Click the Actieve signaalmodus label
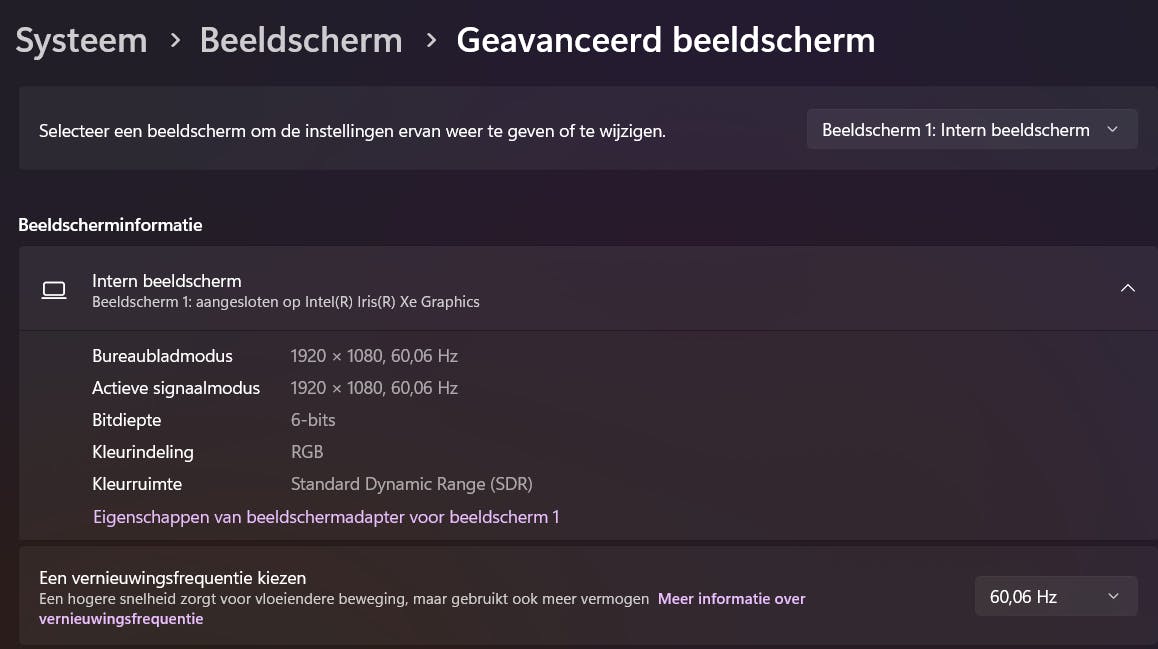The width and height of the screenshot is (1158, 649). (176, 388)
